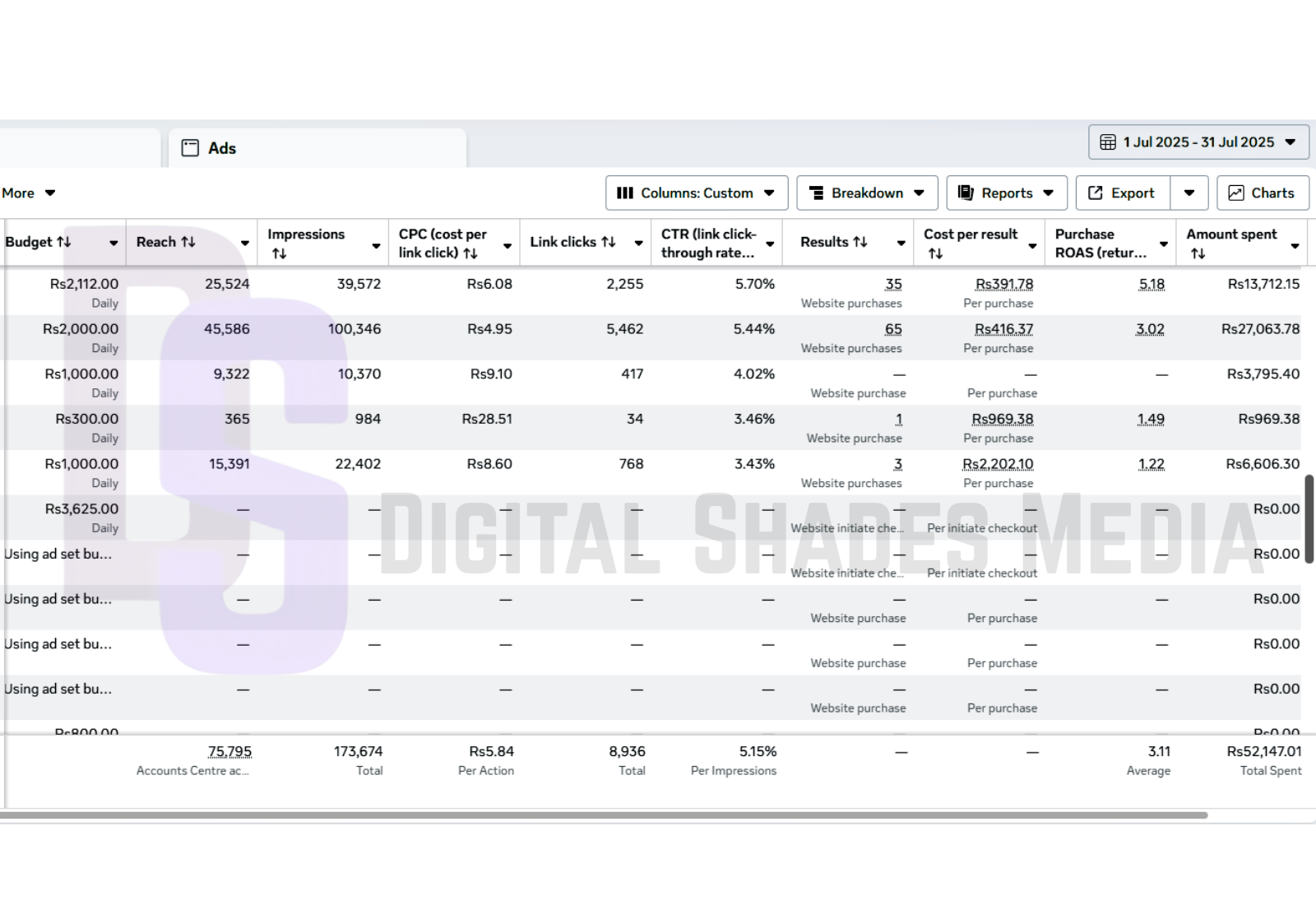Open the Amount spent column dropdown arrow
Viewport: 1316px width, 905px height.
[1295, 246]
